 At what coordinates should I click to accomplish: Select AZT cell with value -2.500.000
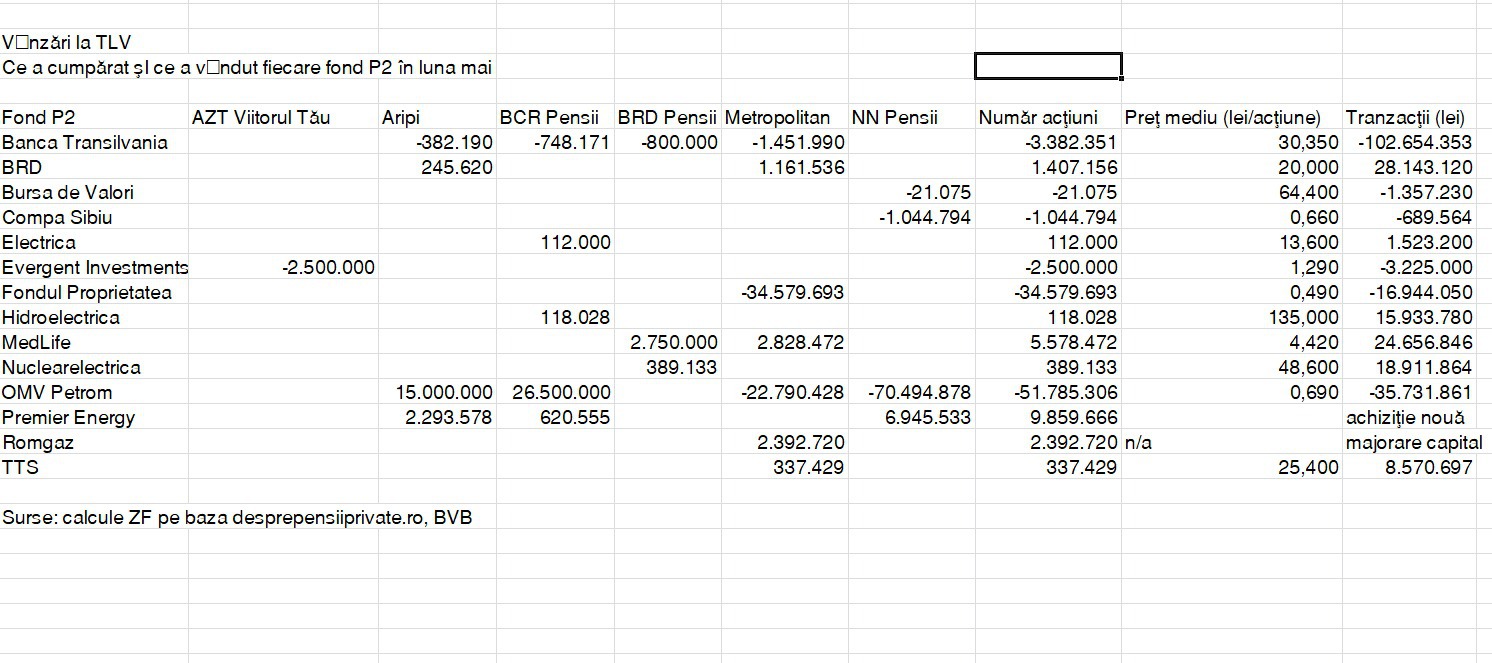tap(328, 267)
